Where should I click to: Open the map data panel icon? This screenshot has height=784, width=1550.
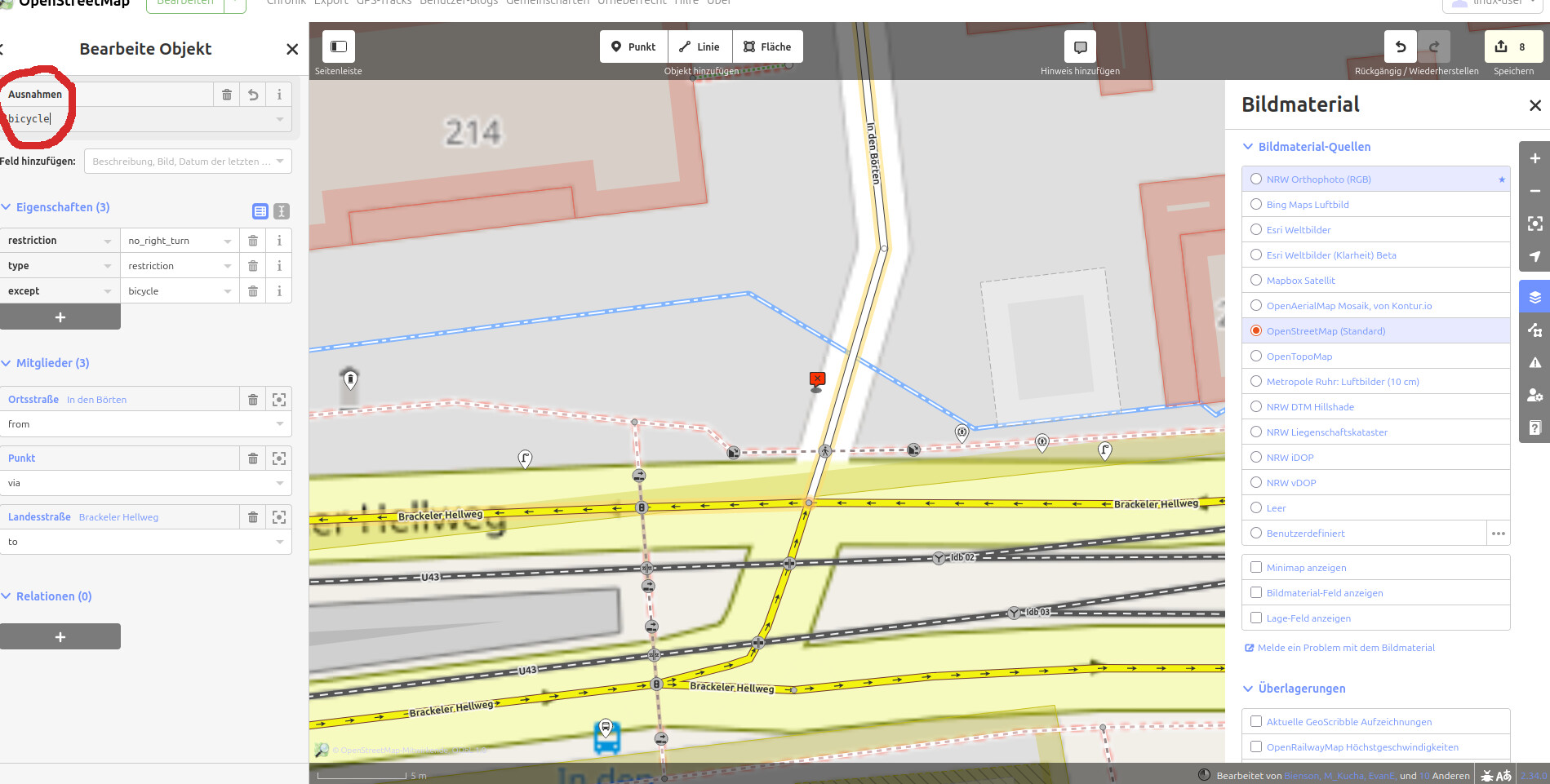click(x=1534, y=330)
